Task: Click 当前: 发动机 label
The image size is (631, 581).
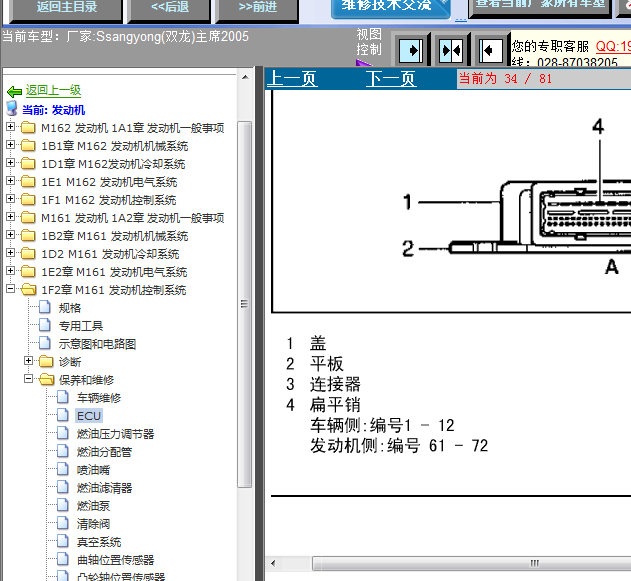Action: point(54,110)
